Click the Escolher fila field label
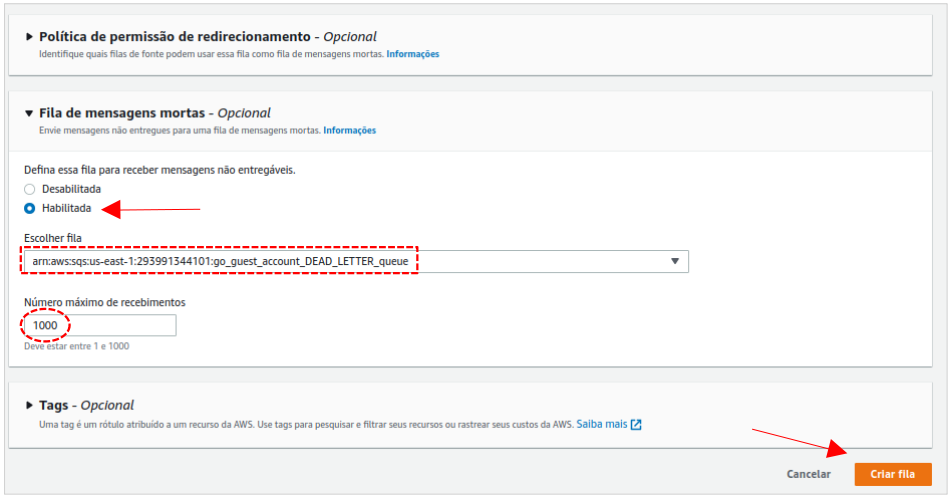 tap(53, 238)
